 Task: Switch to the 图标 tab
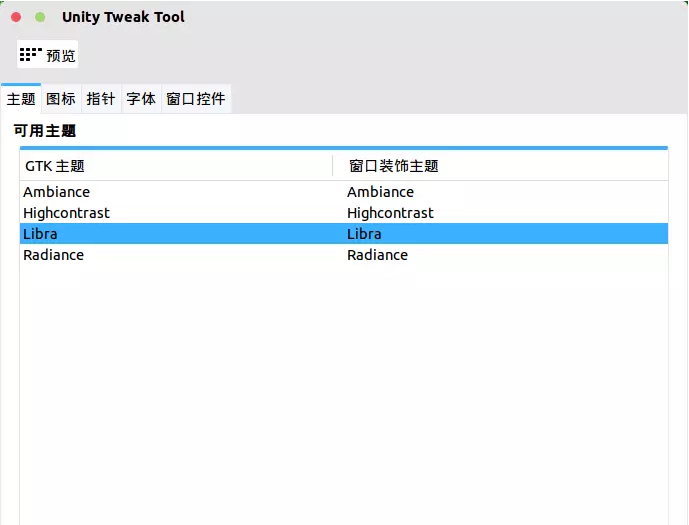[x=61, y=98]
